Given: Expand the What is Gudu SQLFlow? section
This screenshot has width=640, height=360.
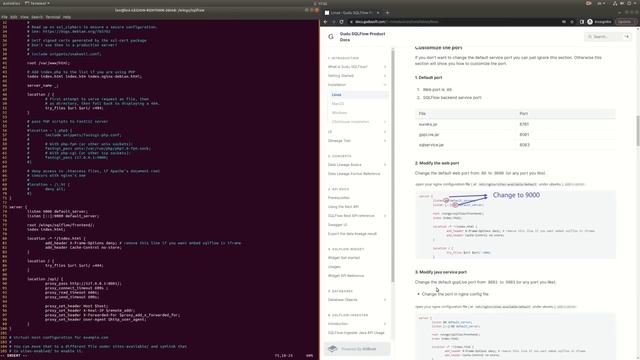Looking at the screenshot, I should click(384, 67).
